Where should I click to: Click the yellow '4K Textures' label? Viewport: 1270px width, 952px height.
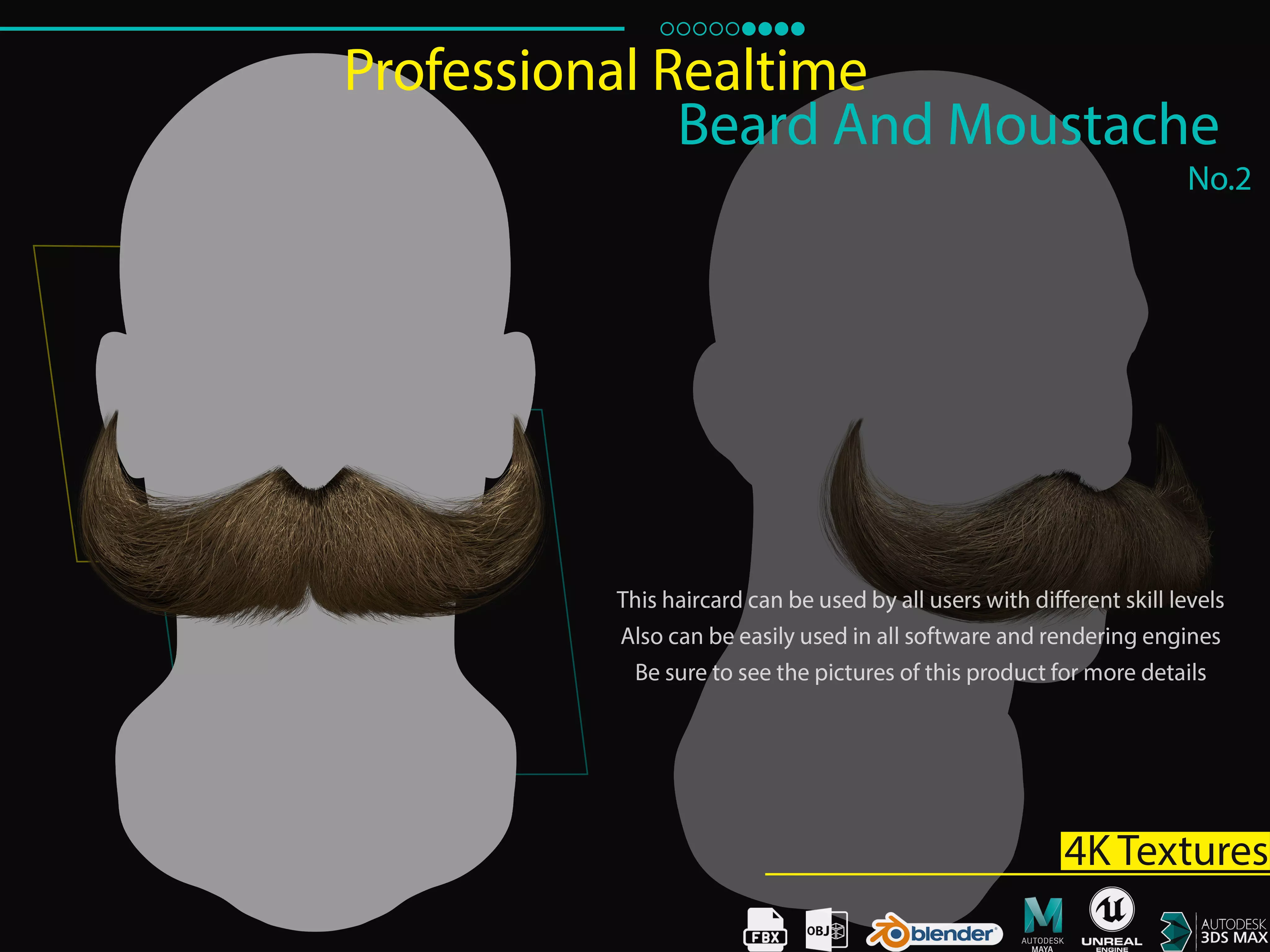(1165, 851)
